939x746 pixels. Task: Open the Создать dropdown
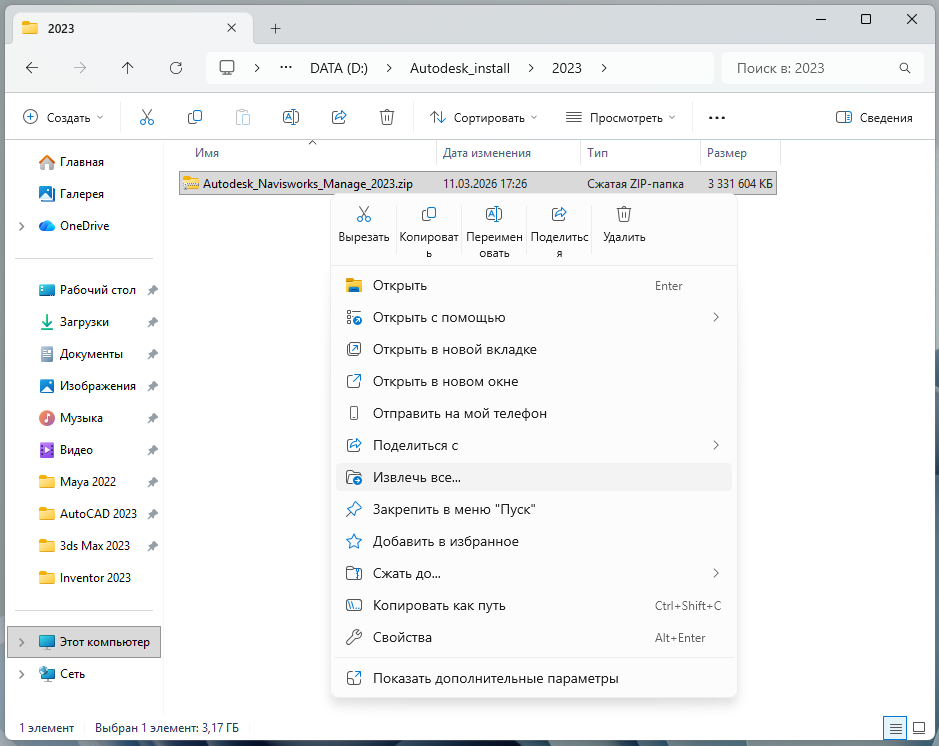click(x=63, y=117)
